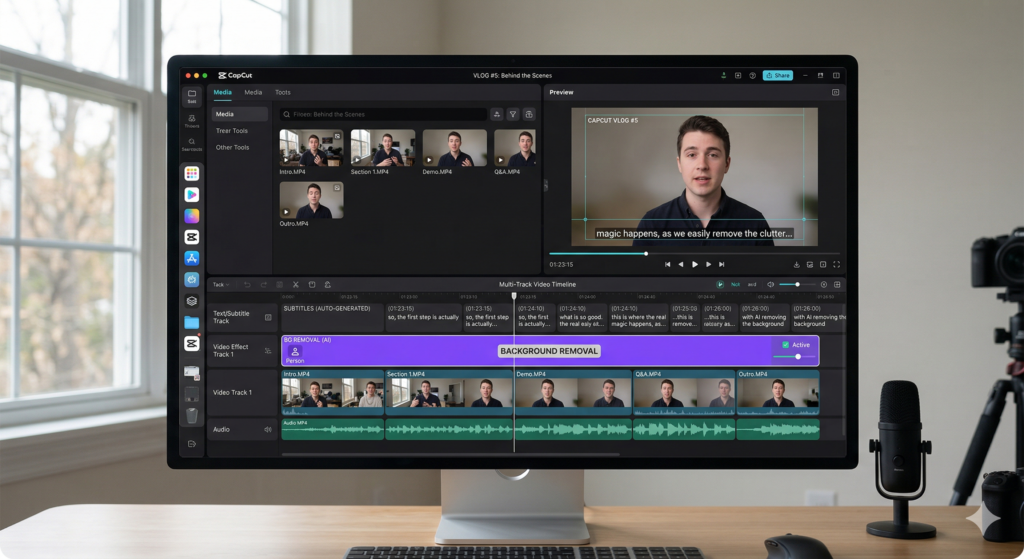Click the filter icon beside the media search
Image resolution: width=1024 pixels, height=559 pixels.
(x=512, y=115)
